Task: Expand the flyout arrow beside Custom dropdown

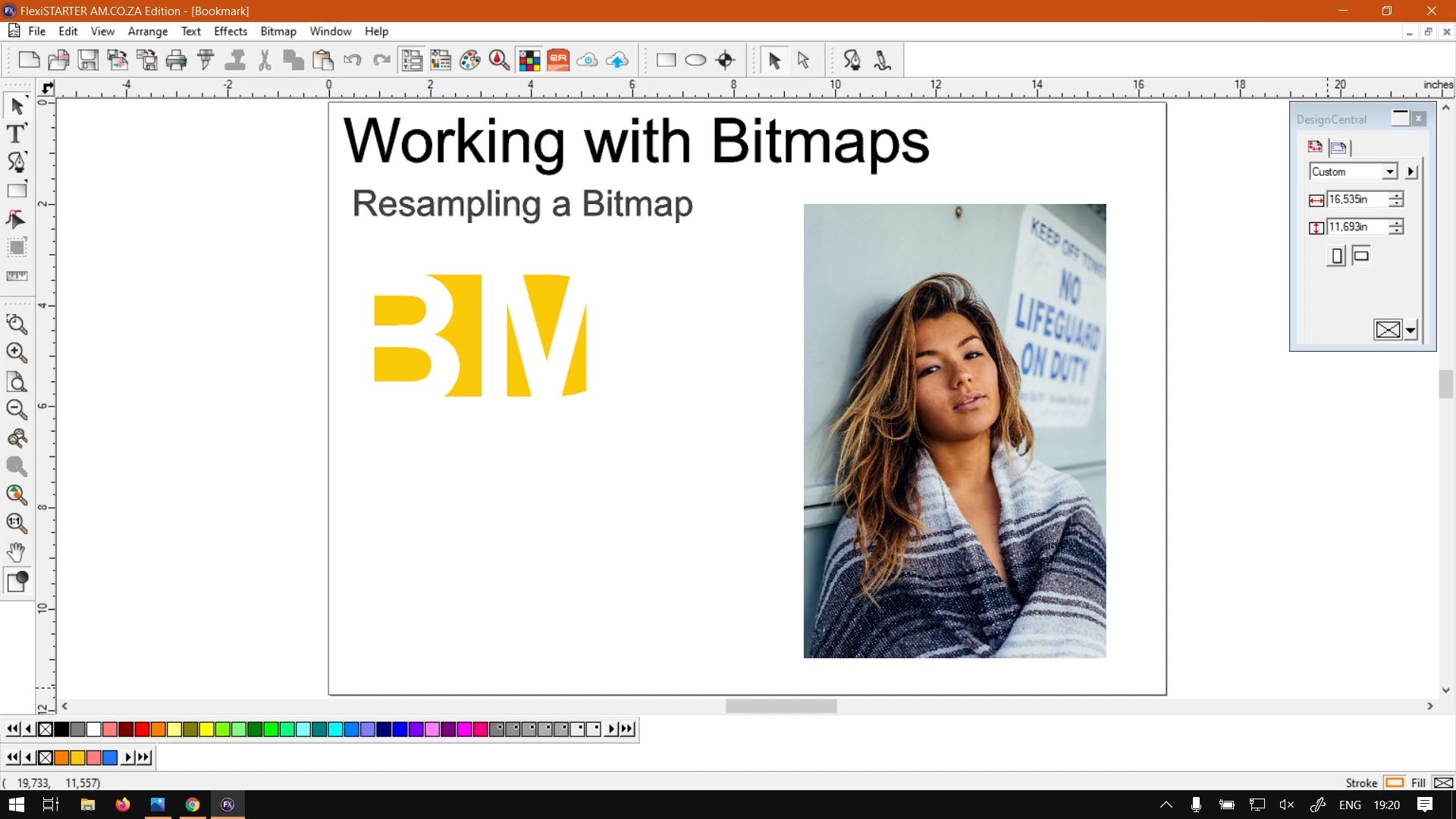Action: pos(1410,171)
